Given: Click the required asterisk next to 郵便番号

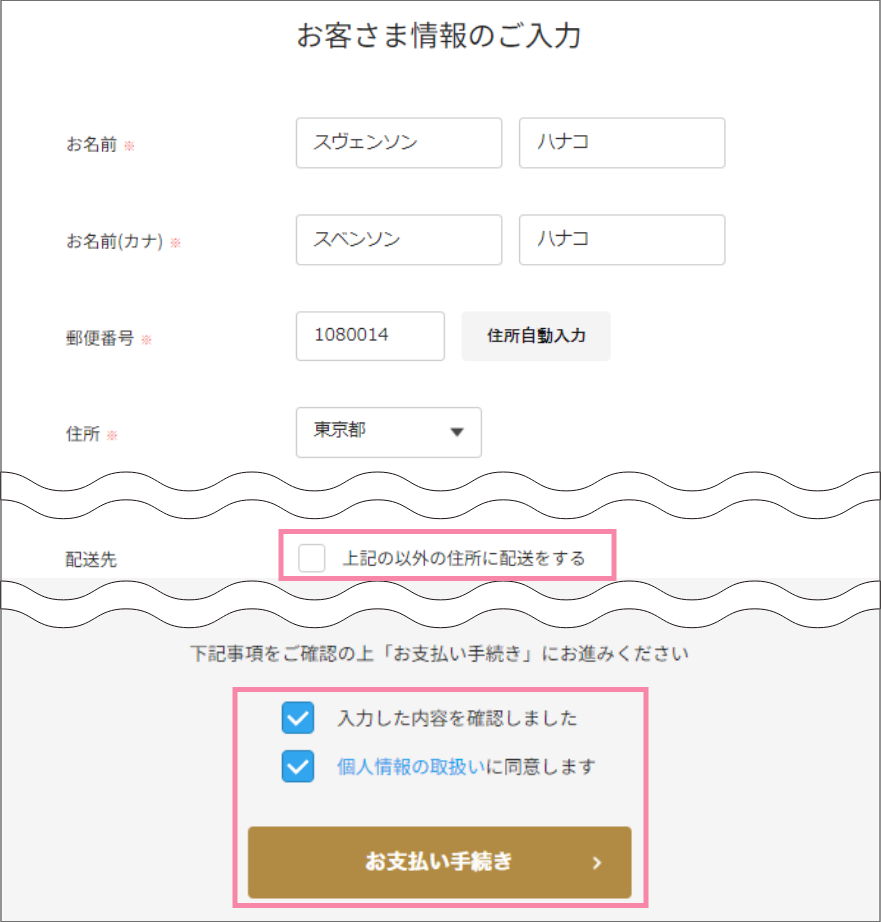Looking at the screenshot, I should (146, 340).
